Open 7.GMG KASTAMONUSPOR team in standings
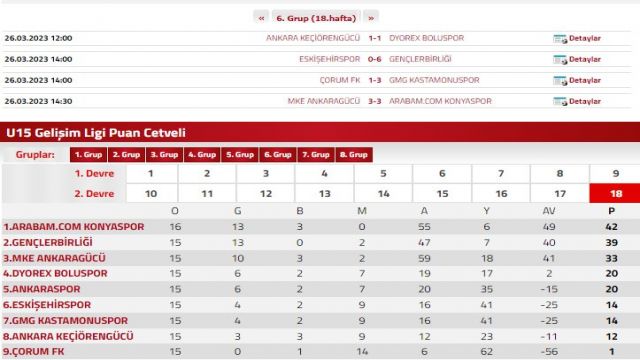 (x=65, y=320)
